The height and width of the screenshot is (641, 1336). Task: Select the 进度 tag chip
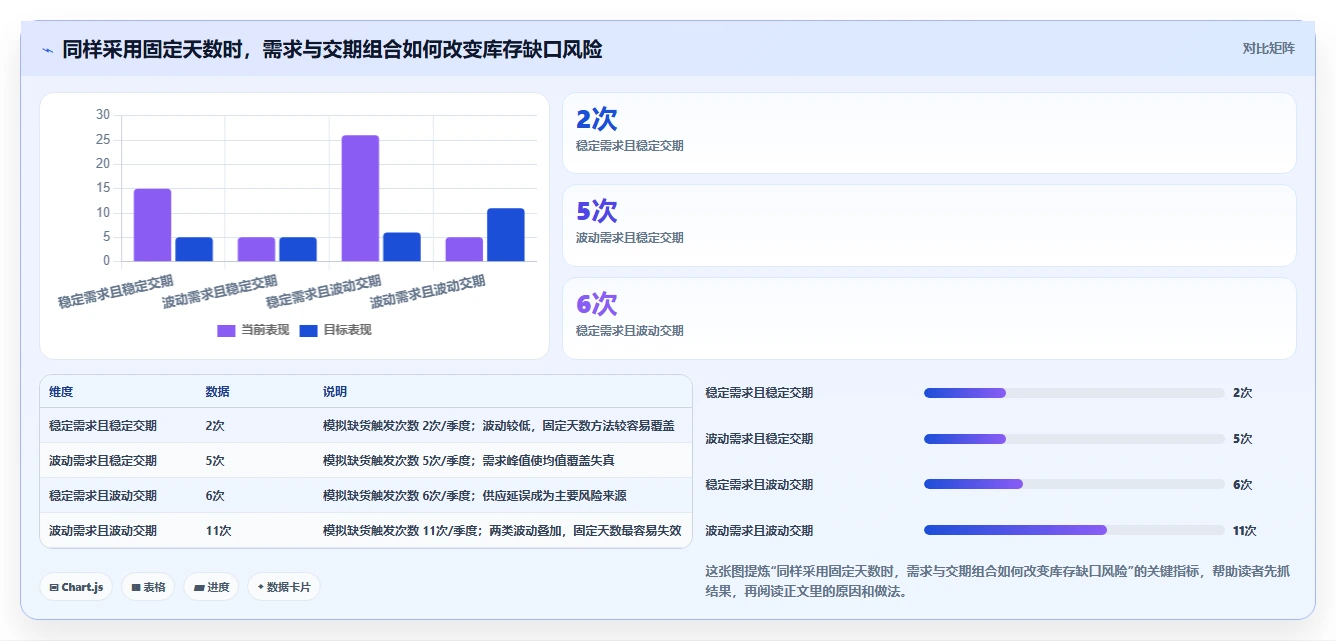click(x=211, y=587)
